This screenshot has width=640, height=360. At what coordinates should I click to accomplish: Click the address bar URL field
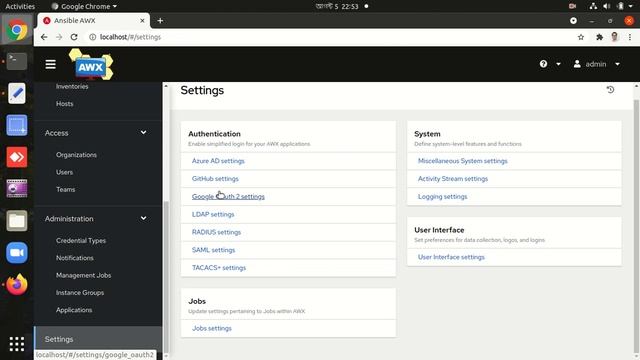pyautogui.click(x=327, y=37)
